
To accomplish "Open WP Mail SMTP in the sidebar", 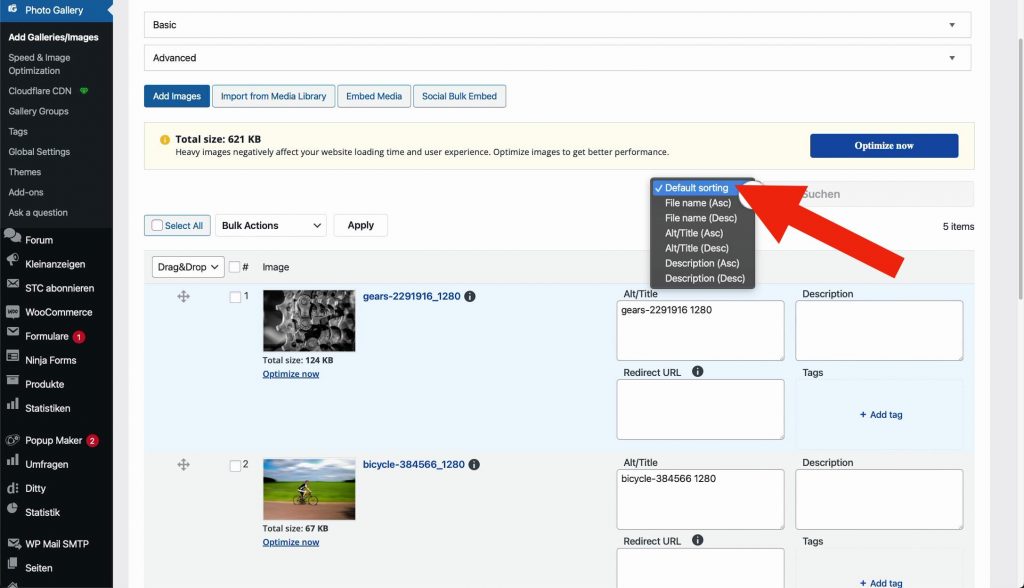I will (57, 544).
